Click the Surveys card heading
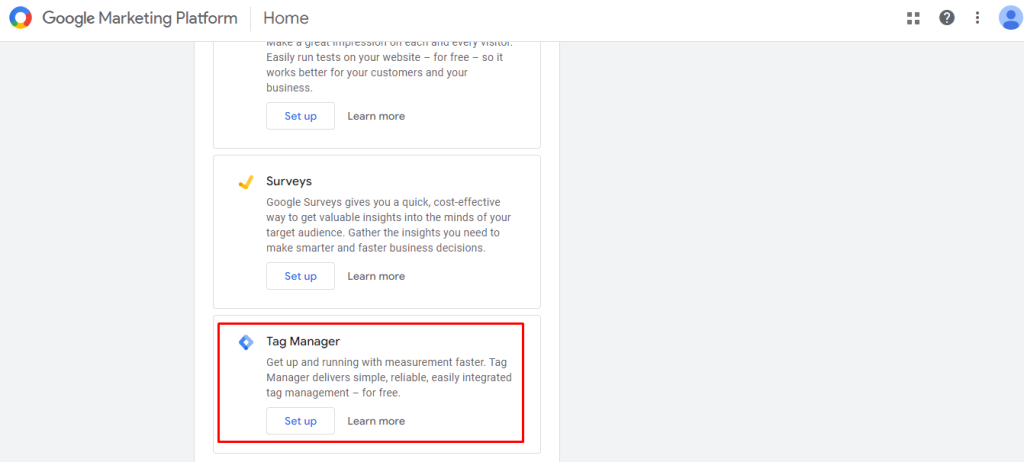The height and width of the screenshot is (462, 1024). pyautogui.click(x=289, y=181)
